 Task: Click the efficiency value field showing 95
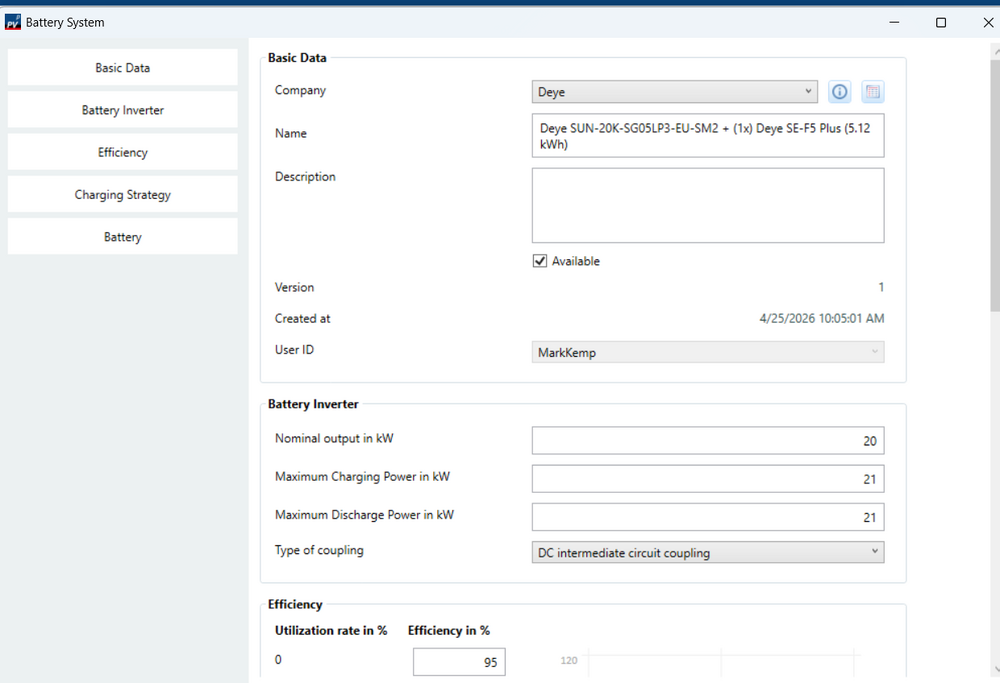[x=459, y=662]
